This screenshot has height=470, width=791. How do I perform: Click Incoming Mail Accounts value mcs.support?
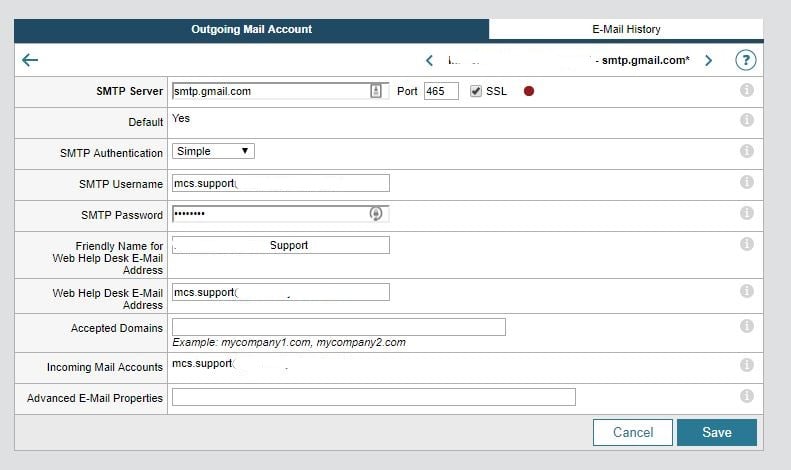click(x=203, y=364)
